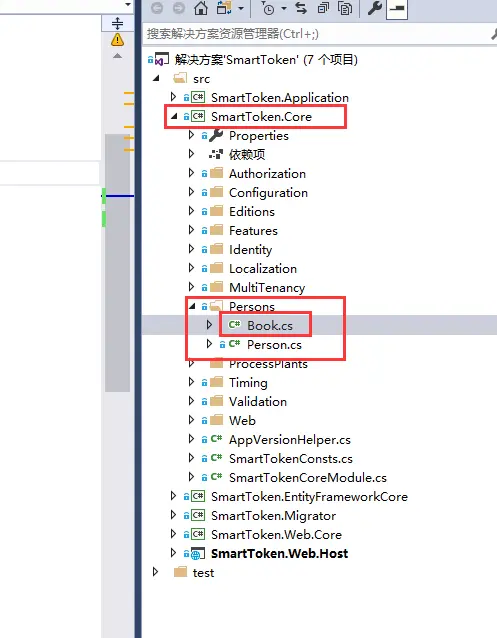Click the Validation folder icon
497x638 pixels.
[x=216, y=401]
